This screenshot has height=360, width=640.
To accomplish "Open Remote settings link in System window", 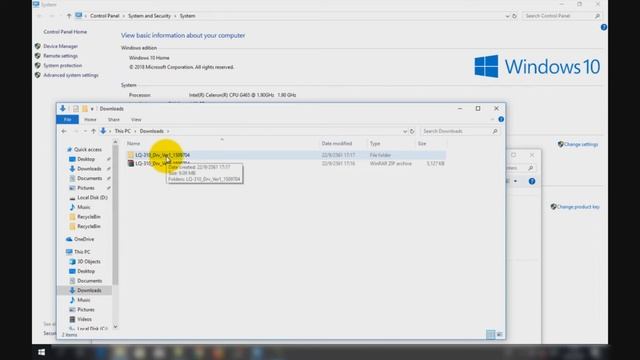I will pos(60,56).
